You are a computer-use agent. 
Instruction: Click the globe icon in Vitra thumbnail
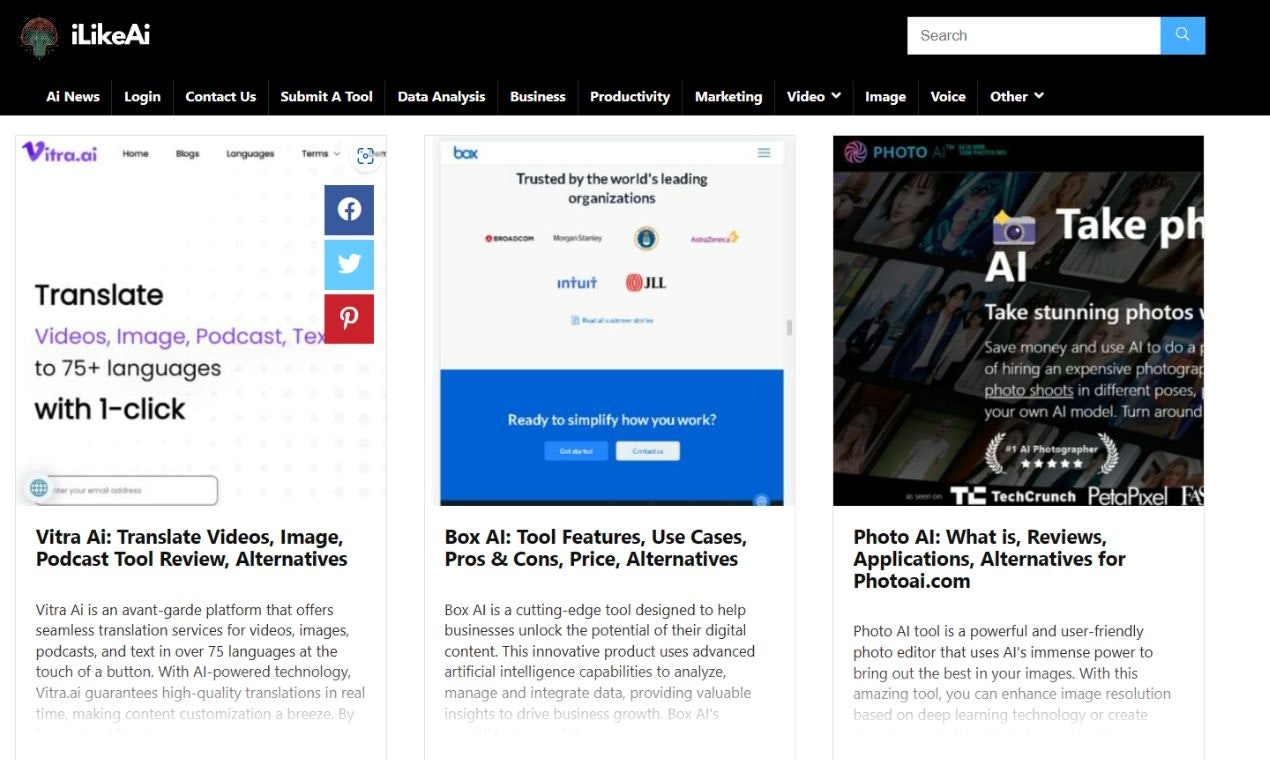[39, 488]
